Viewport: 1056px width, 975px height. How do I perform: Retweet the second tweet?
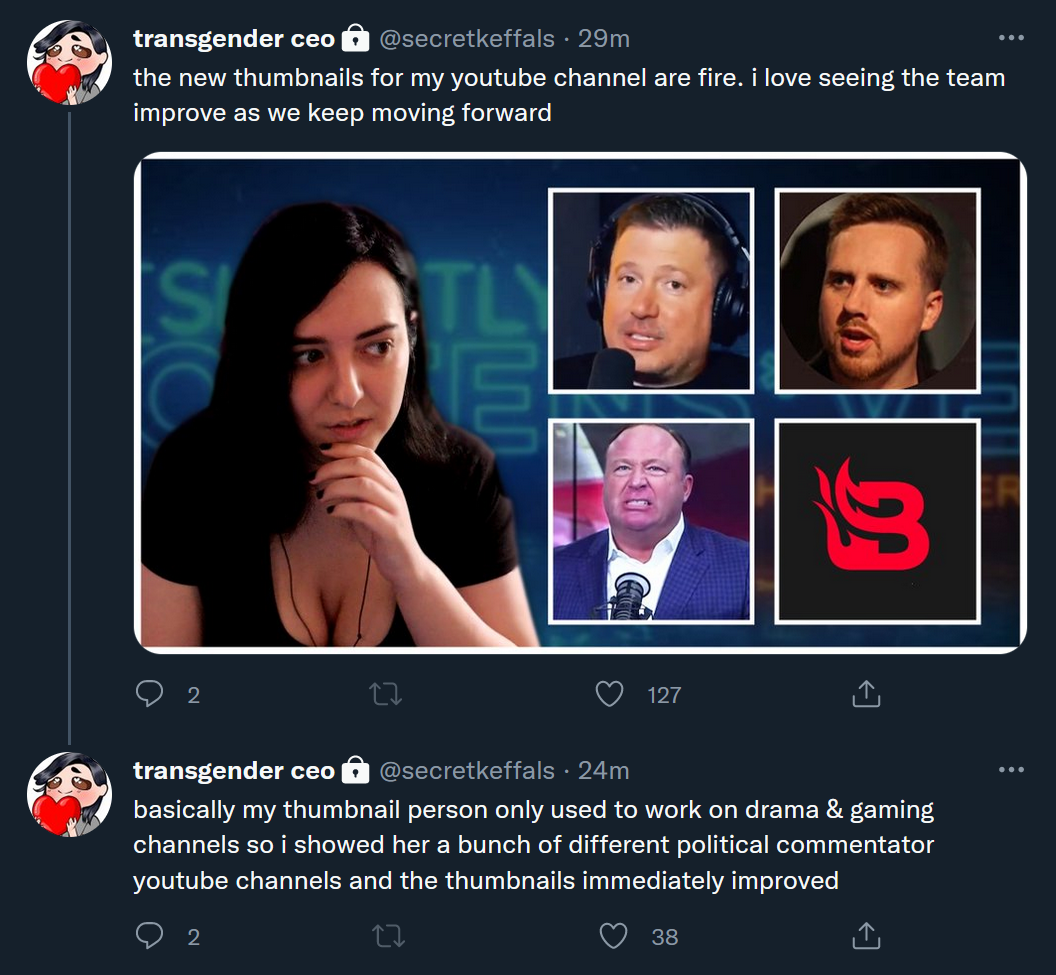(x=389, y=936)
